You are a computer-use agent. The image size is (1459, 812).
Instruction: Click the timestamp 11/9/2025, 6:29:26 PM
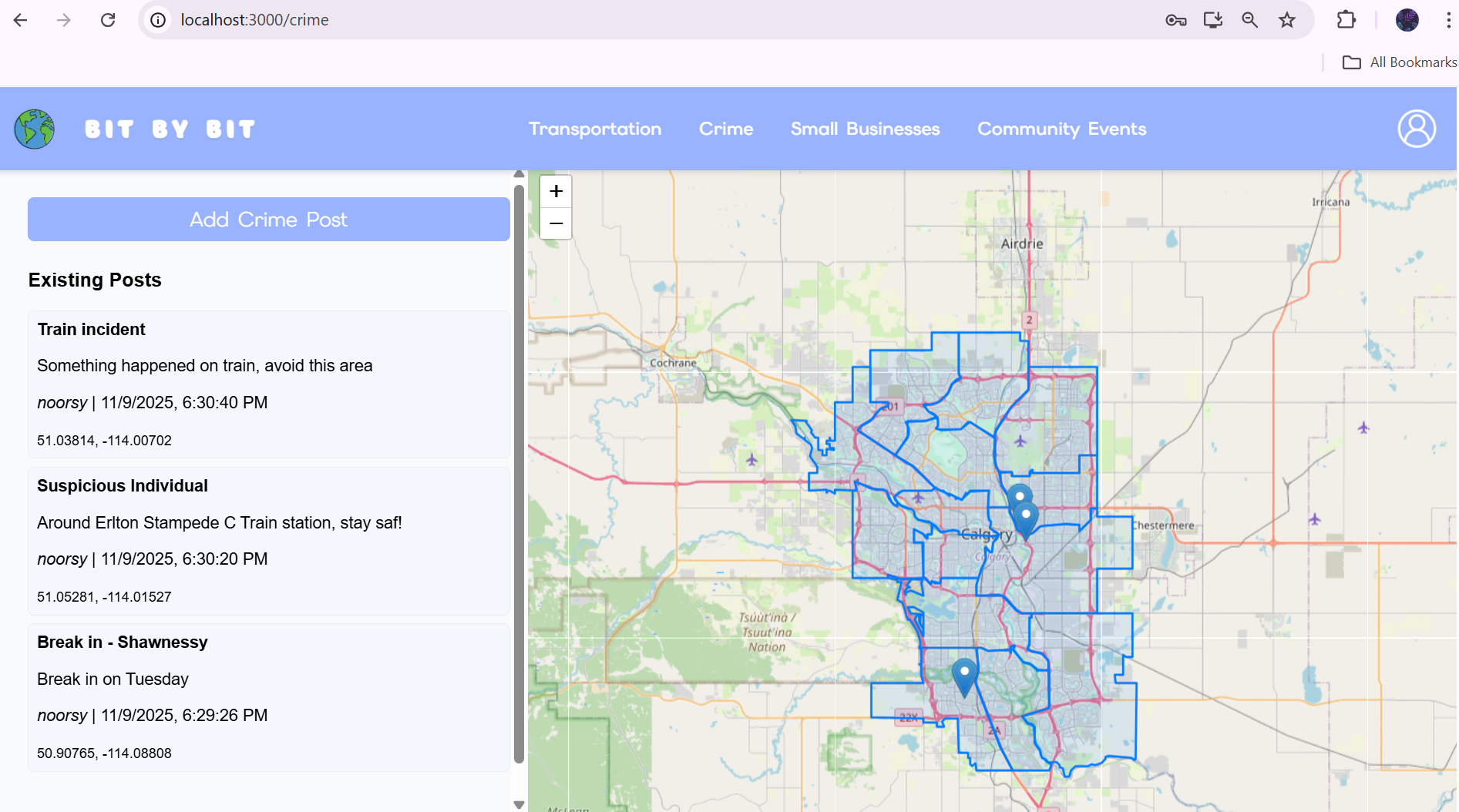[x=184, y=716]
